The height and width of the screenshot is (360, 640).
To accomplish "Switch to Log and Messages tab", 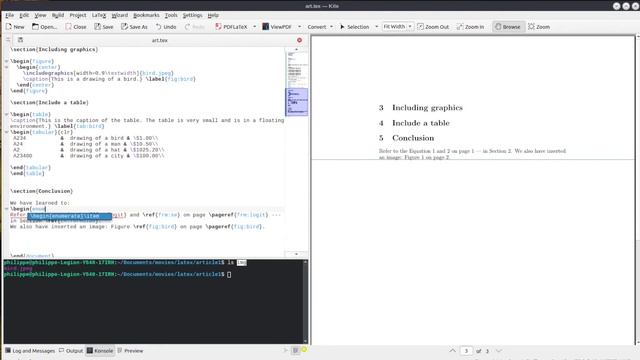I will click(x=30, y=351).
